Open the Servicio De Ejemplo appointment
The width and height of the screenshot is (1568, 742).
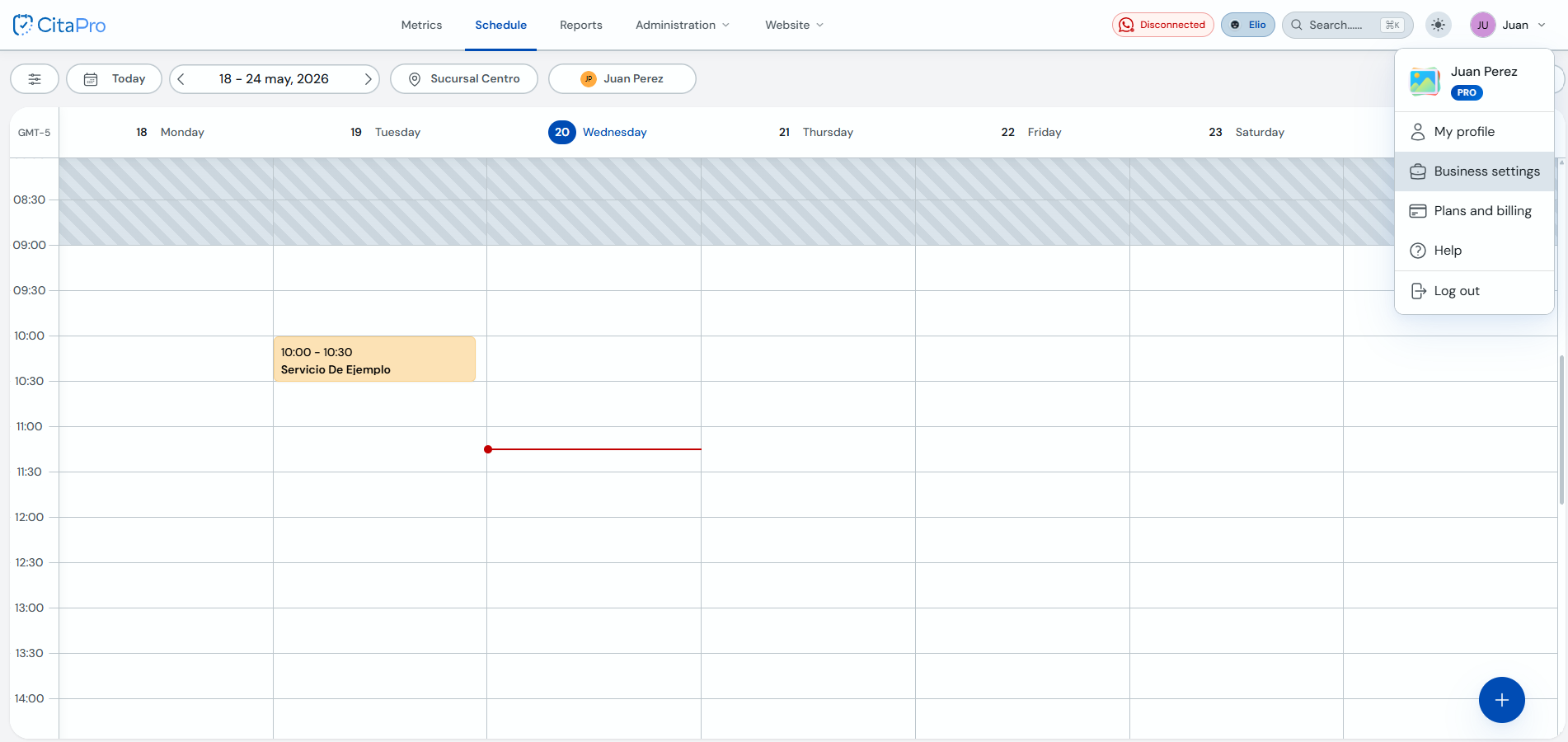click(374, 359)
